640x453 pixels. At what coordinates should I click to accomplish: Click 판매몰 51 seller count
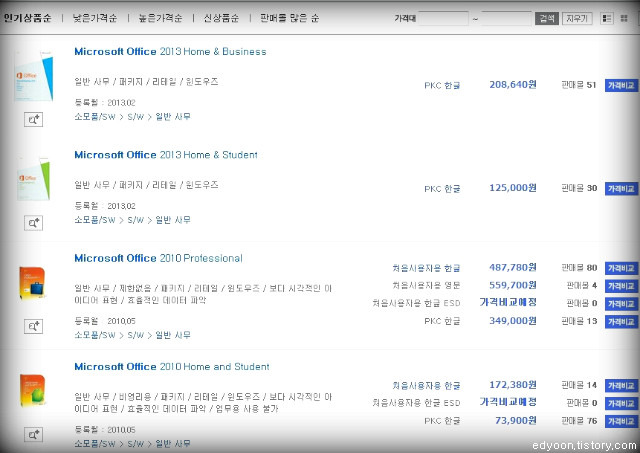(579, 85)
